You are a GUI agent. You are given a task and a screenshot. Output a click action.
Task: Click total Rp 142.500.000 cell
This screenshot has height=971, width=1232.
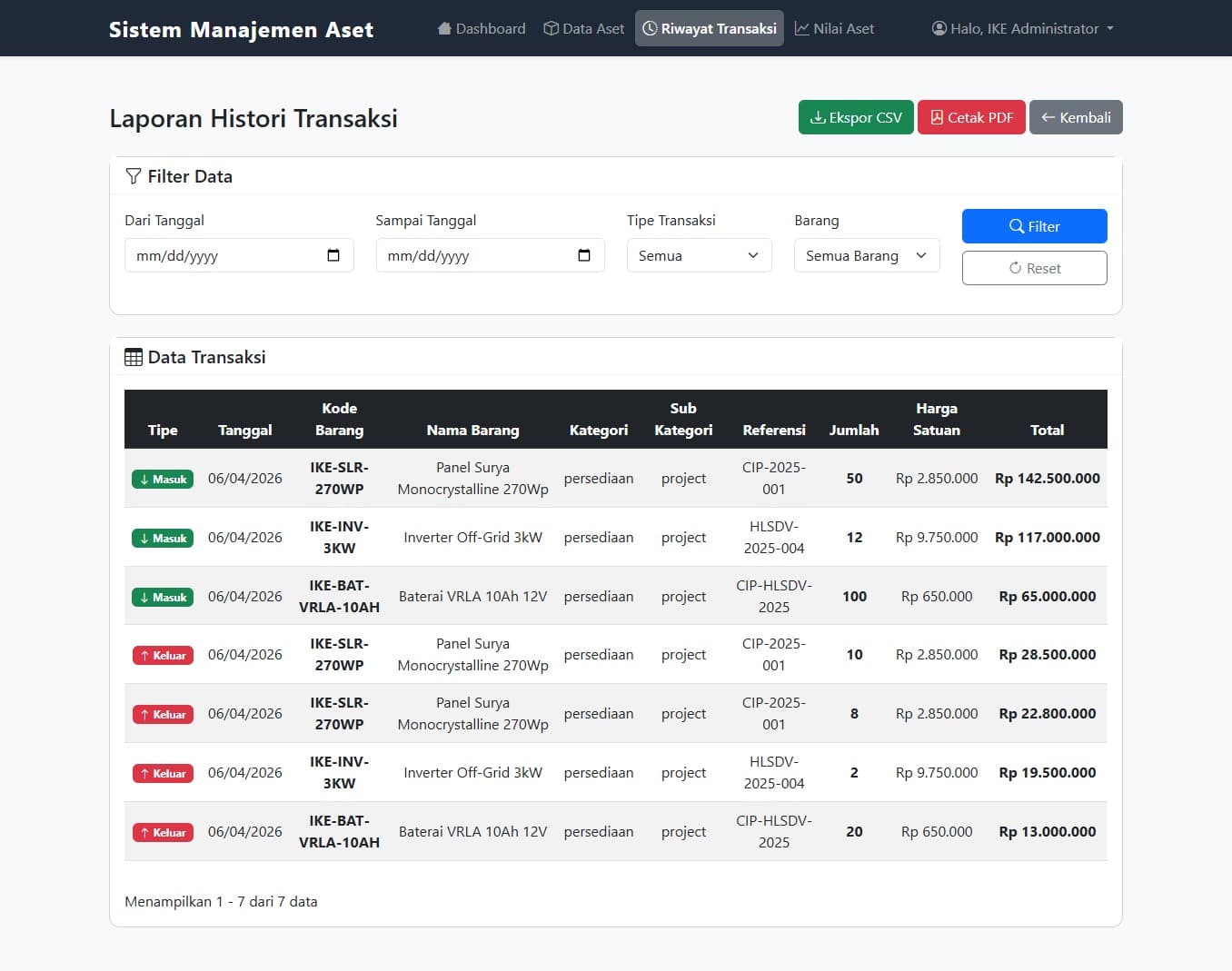[1047, 479]
